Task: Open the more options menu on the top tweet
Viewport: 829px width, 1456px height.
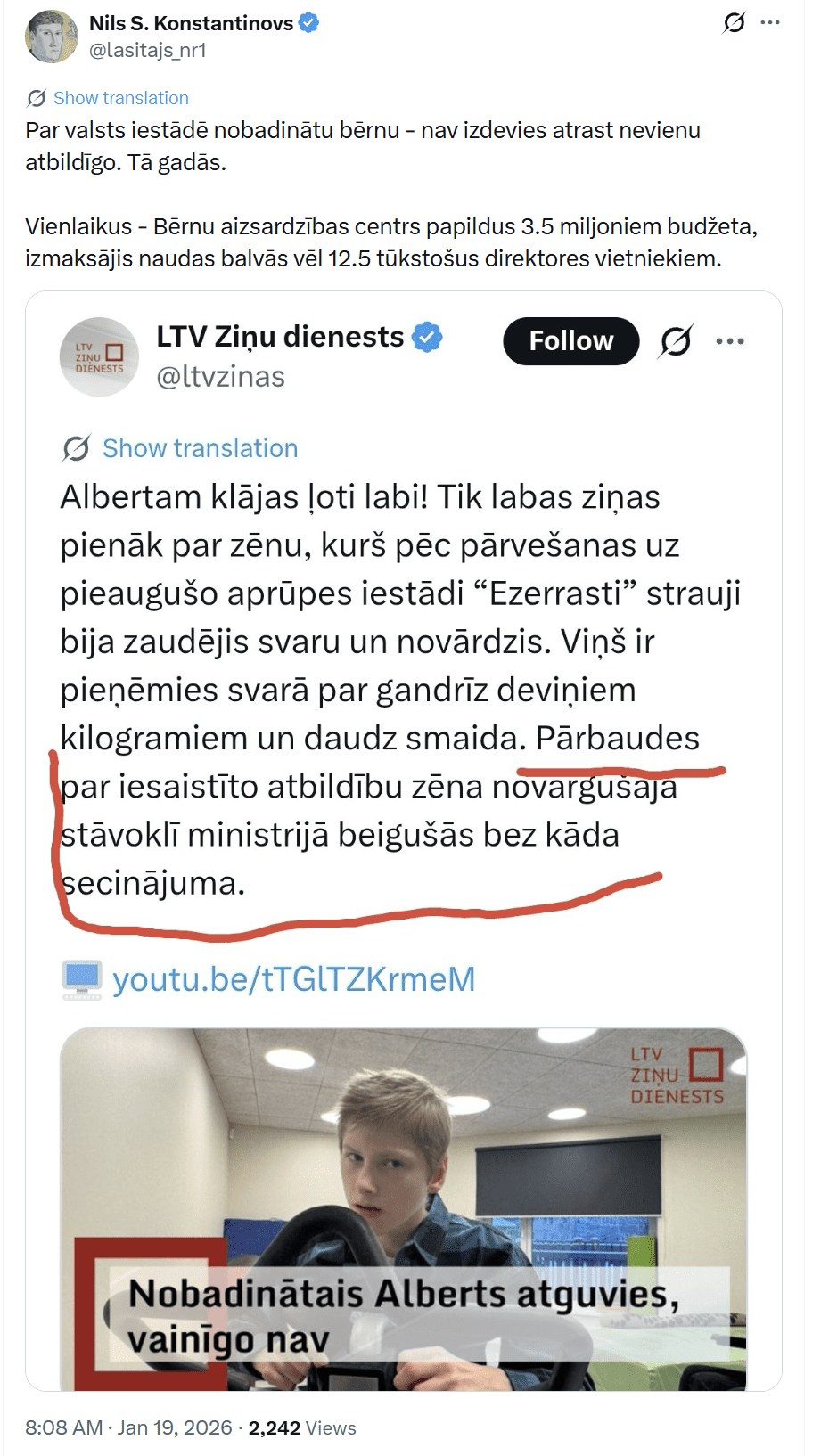Action: click(770, 22)
